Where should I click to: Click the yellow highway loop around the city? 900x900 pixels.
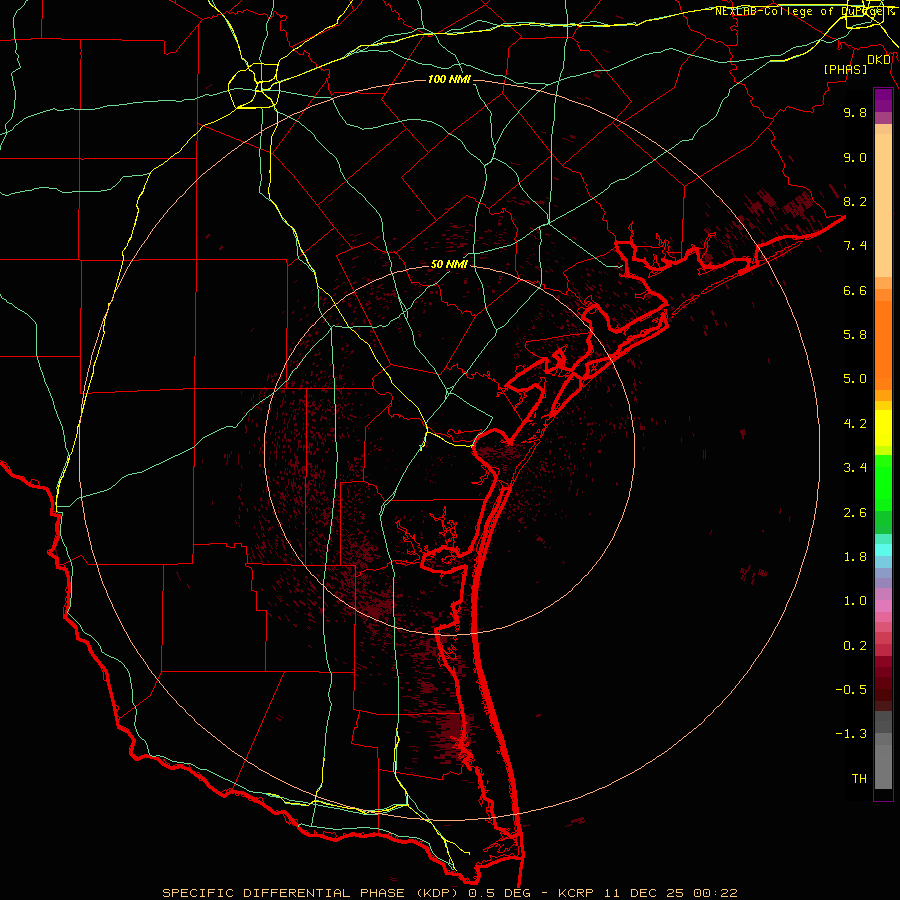pos(254,86)
